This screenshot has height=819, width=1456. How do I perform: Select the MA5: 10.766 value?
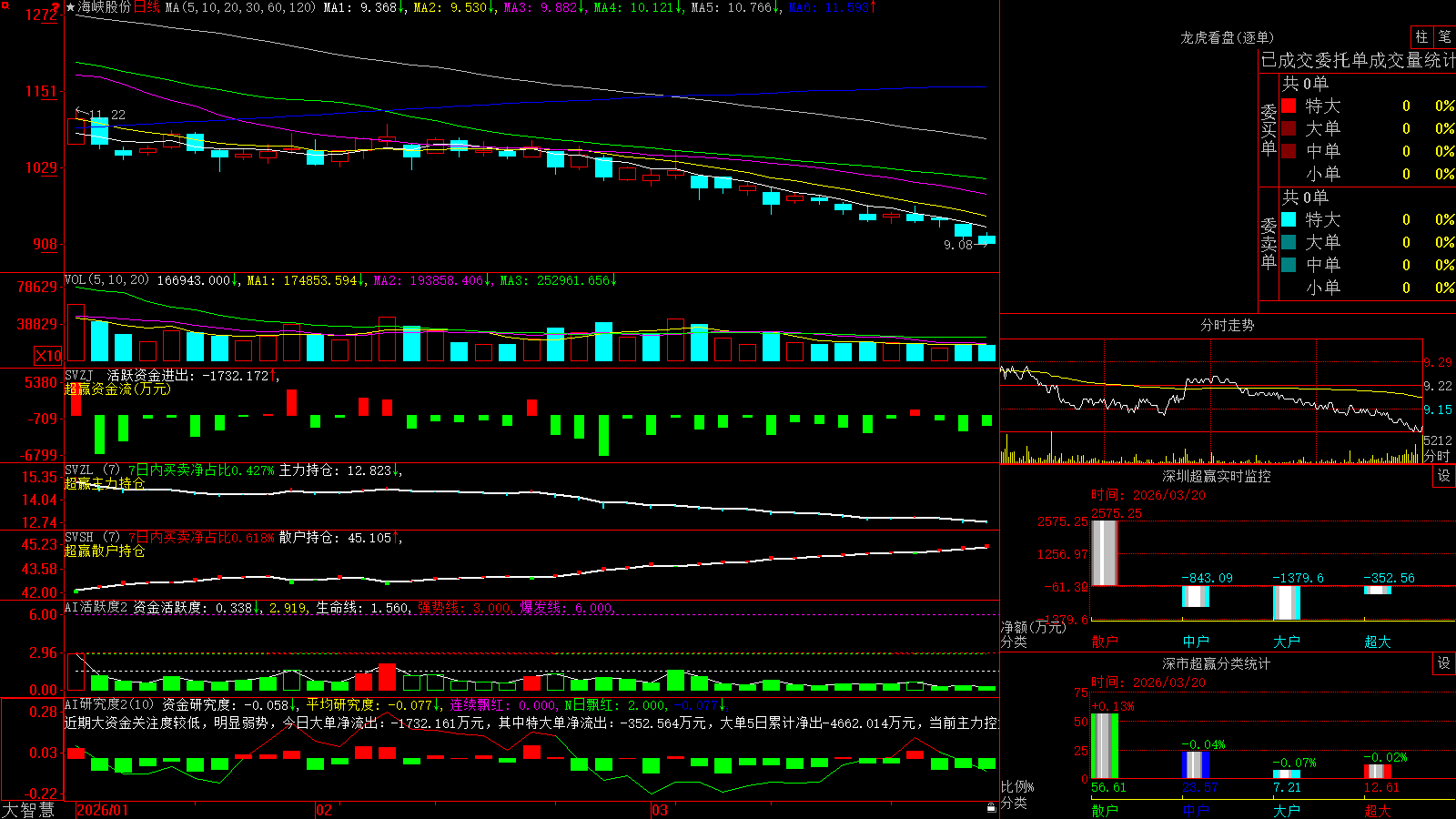(x=735, y=7)
